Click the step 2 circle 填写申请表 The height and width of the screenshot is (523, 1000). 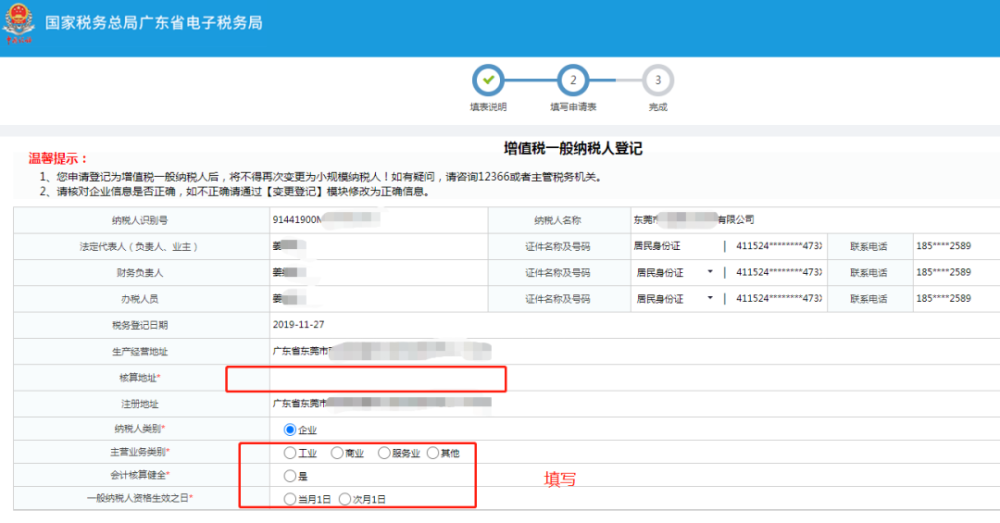[573, 80]
